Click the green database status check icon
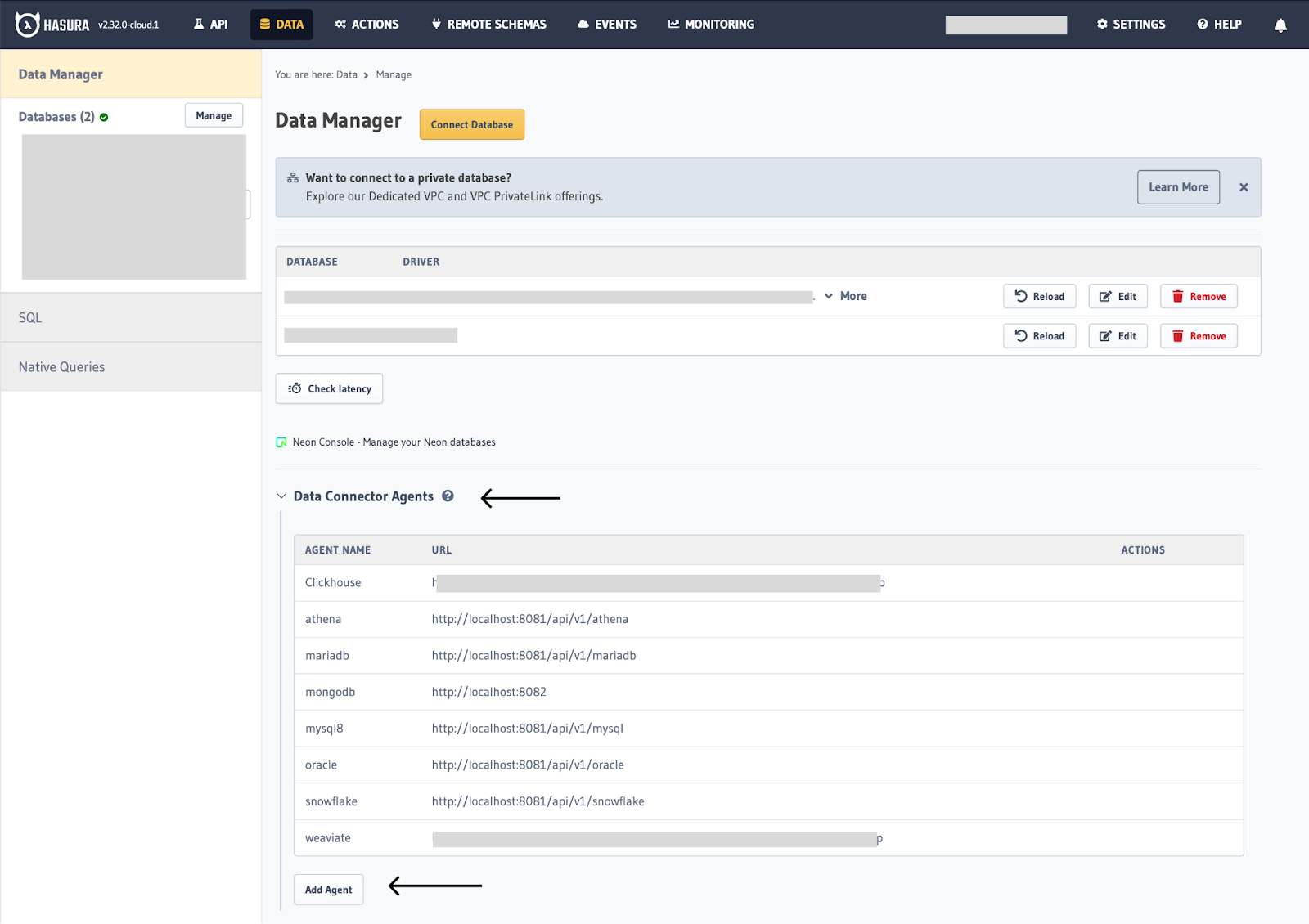This screenshot has width=1309, height=924. [104, 117]
